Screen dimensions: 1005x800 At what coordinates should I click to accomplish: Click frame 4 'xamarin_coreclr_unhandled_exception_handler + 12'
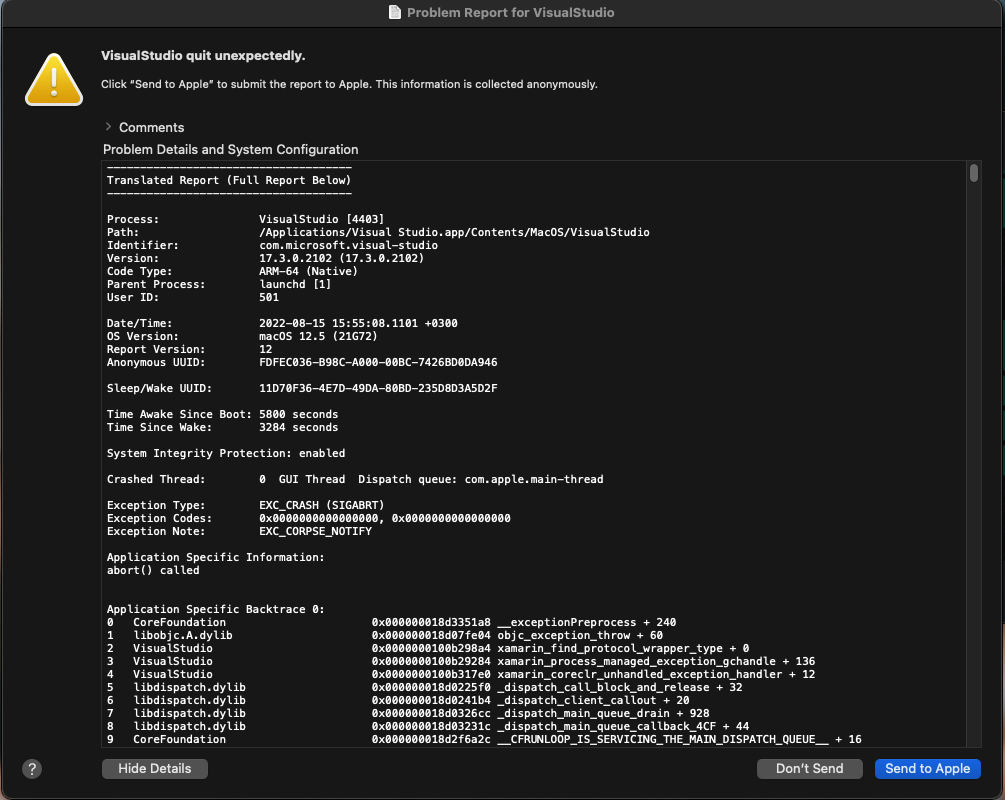pos(461,674)
